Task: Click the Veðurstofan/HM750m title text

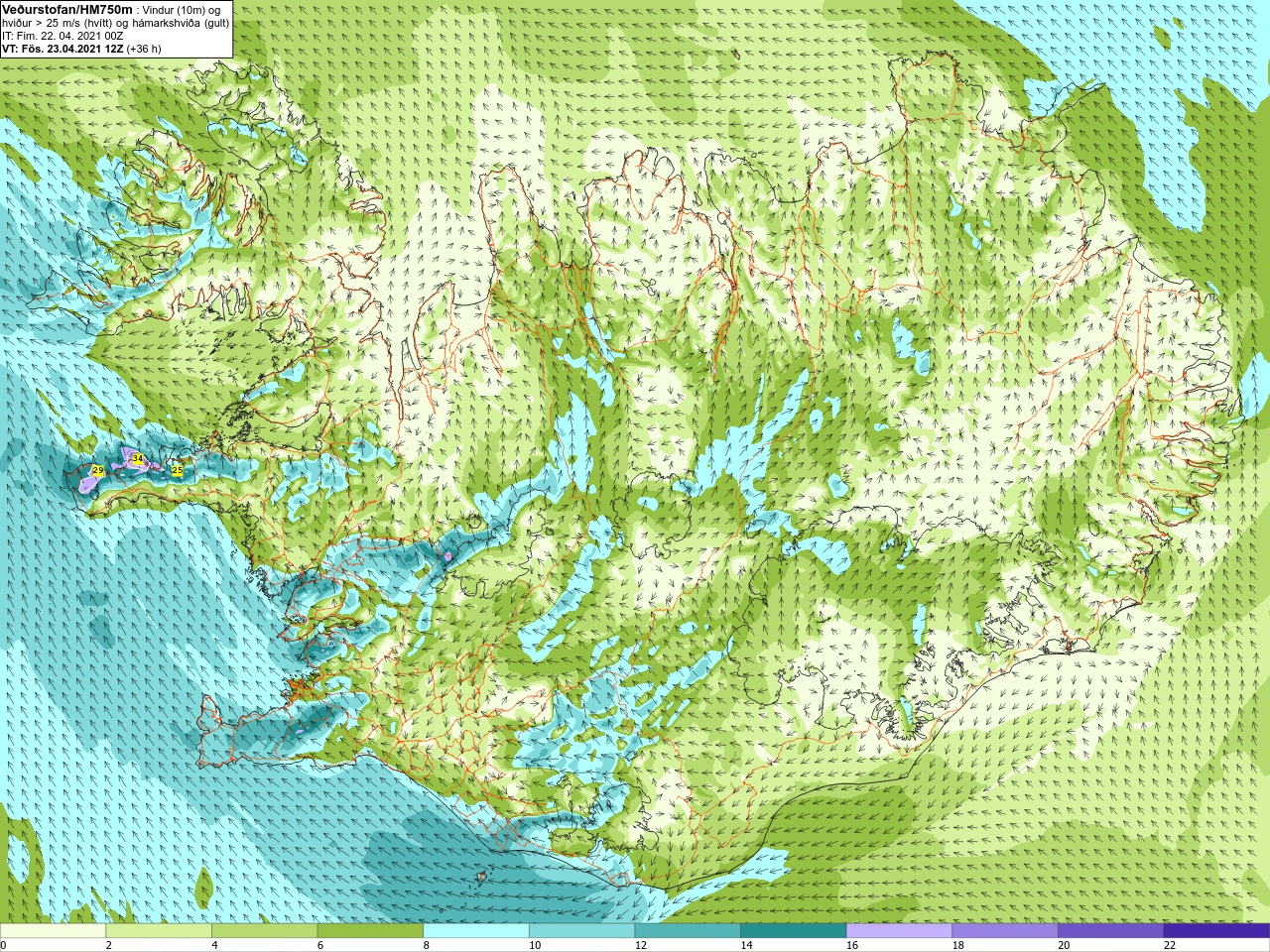Action: tap(67, 10)
